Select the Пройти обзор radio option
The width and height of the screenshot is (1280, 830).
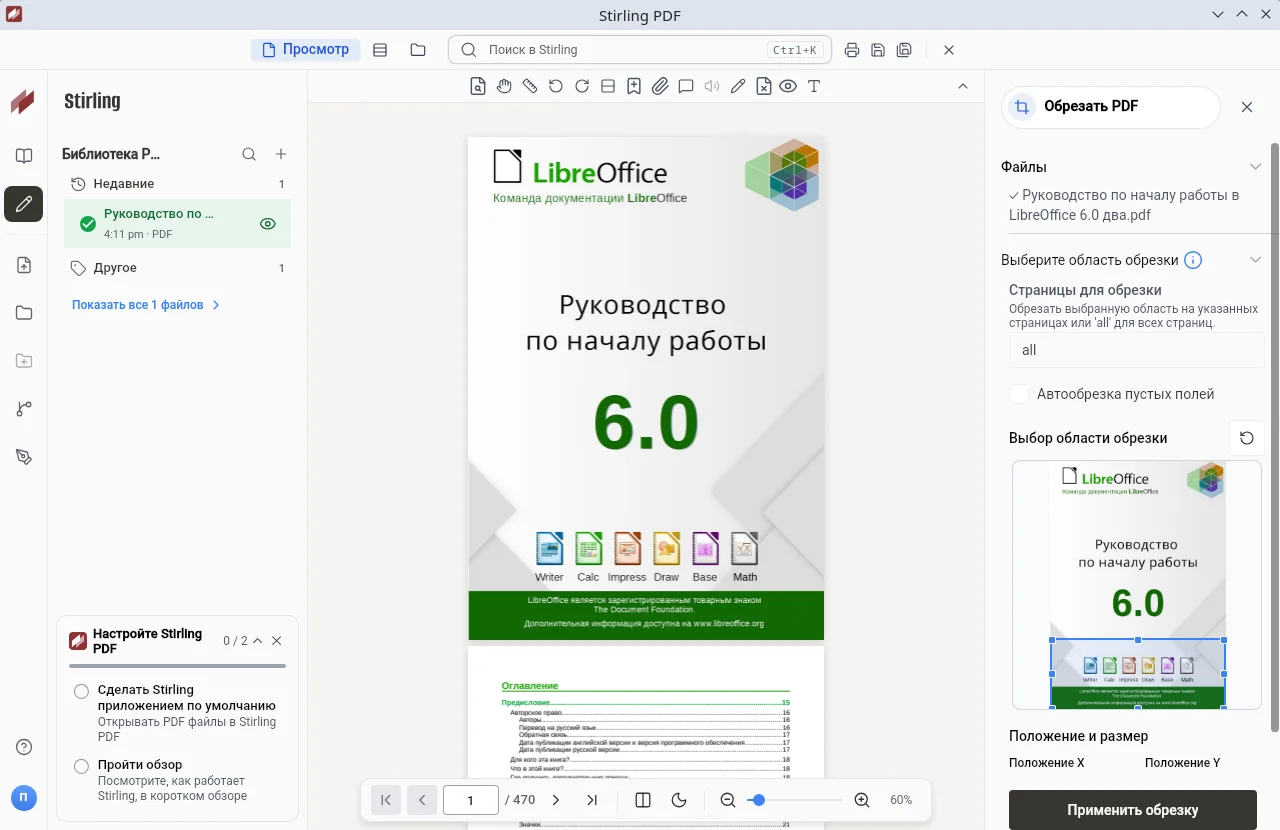[x=81, y=766]
